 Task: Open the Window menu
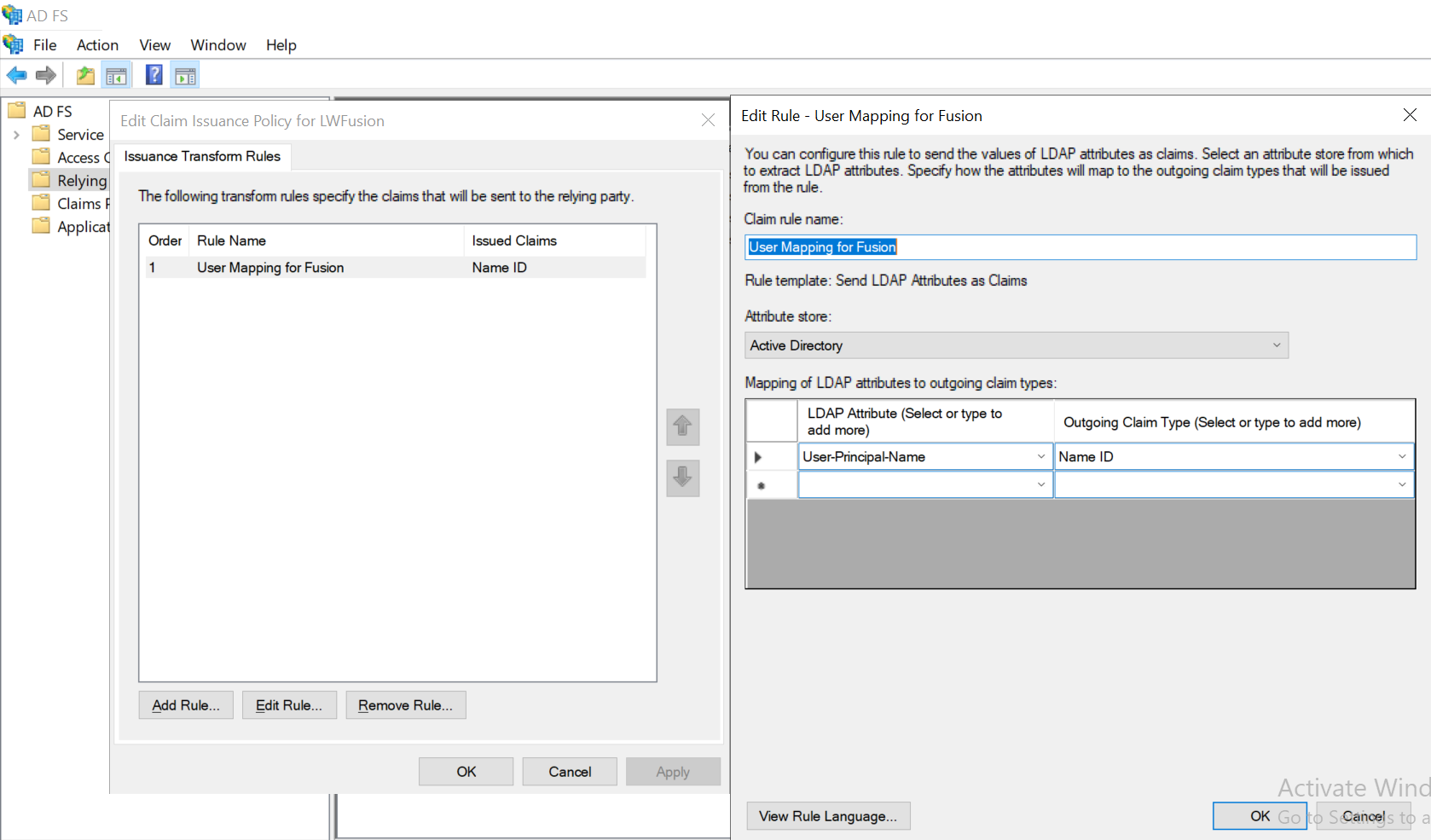coord(217,45)
